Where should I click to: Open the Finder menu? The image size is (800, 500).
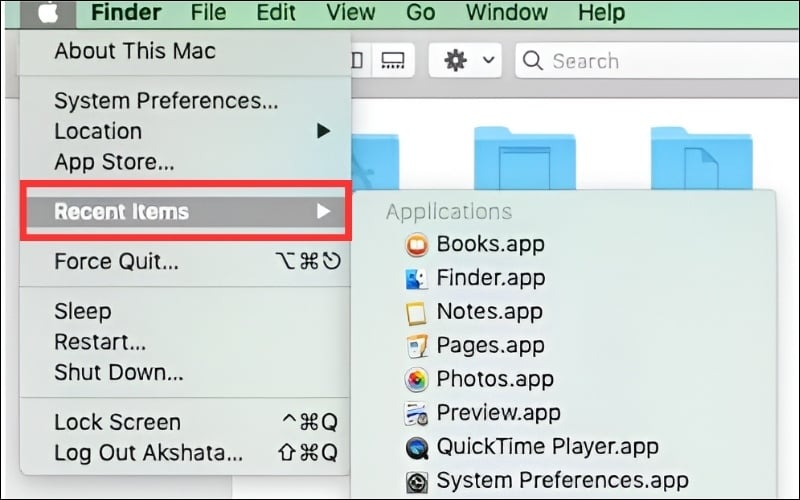pos(126,12)
